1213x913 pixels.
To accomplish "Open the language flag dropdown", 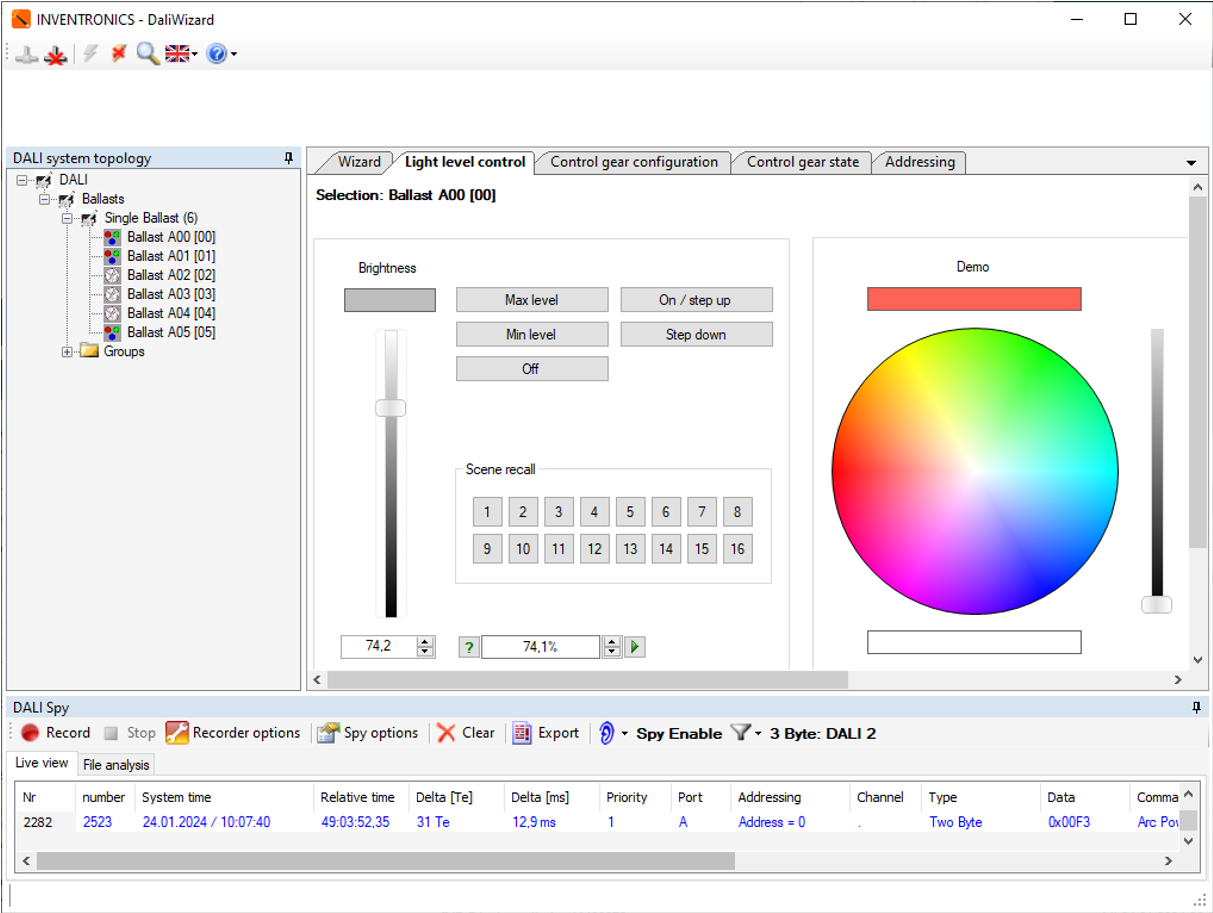I will coord(181,54).
